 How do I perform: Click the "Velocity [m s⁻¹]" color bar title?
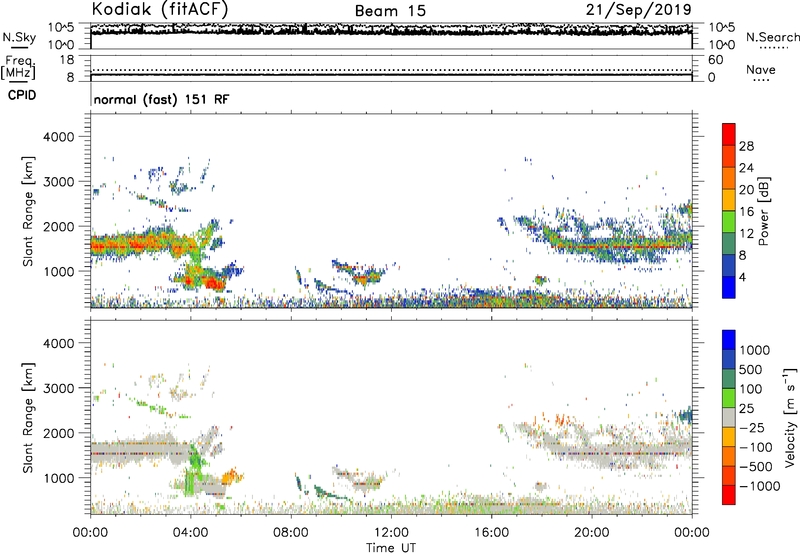coord(790,417)
